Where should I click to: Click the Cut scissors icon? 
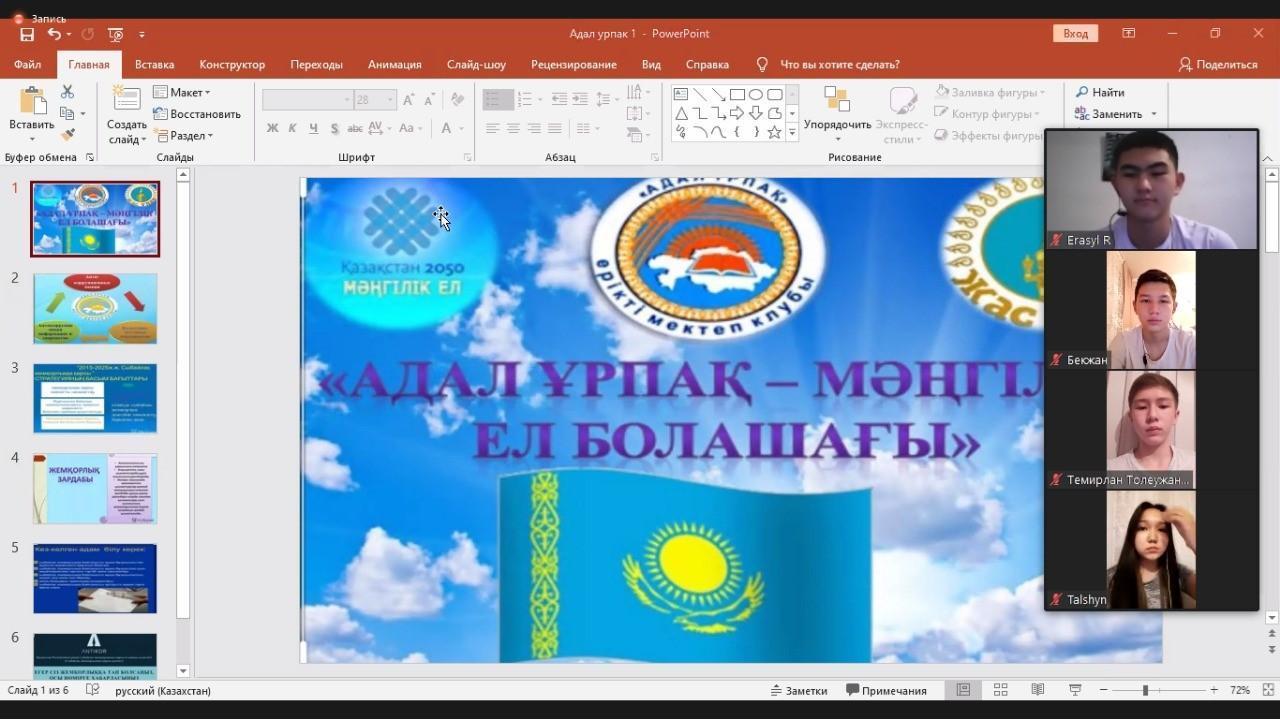point(68,92)
